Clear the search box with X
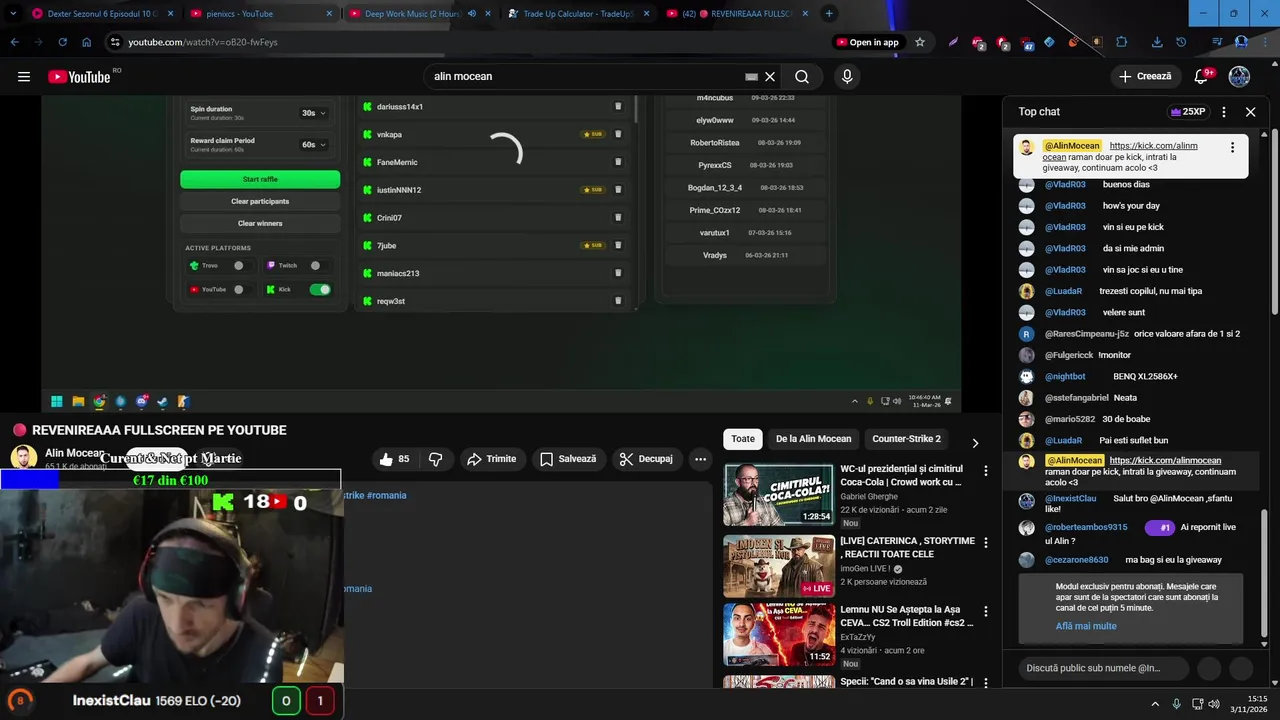The image size is (1280, 720). click(x=770, y=77)
